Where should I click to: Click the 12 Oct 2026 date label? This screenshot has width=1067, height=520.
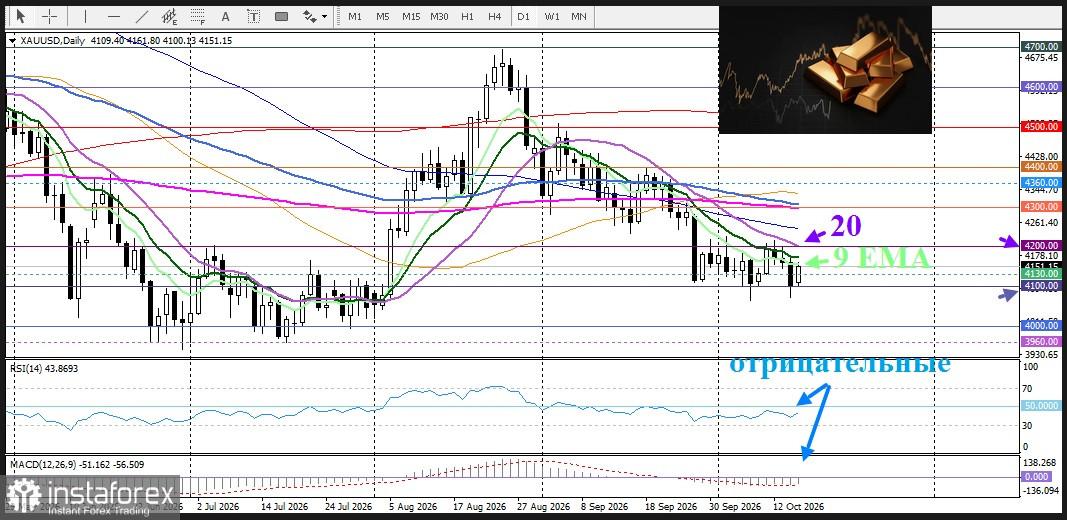click(x=798, y=507)
